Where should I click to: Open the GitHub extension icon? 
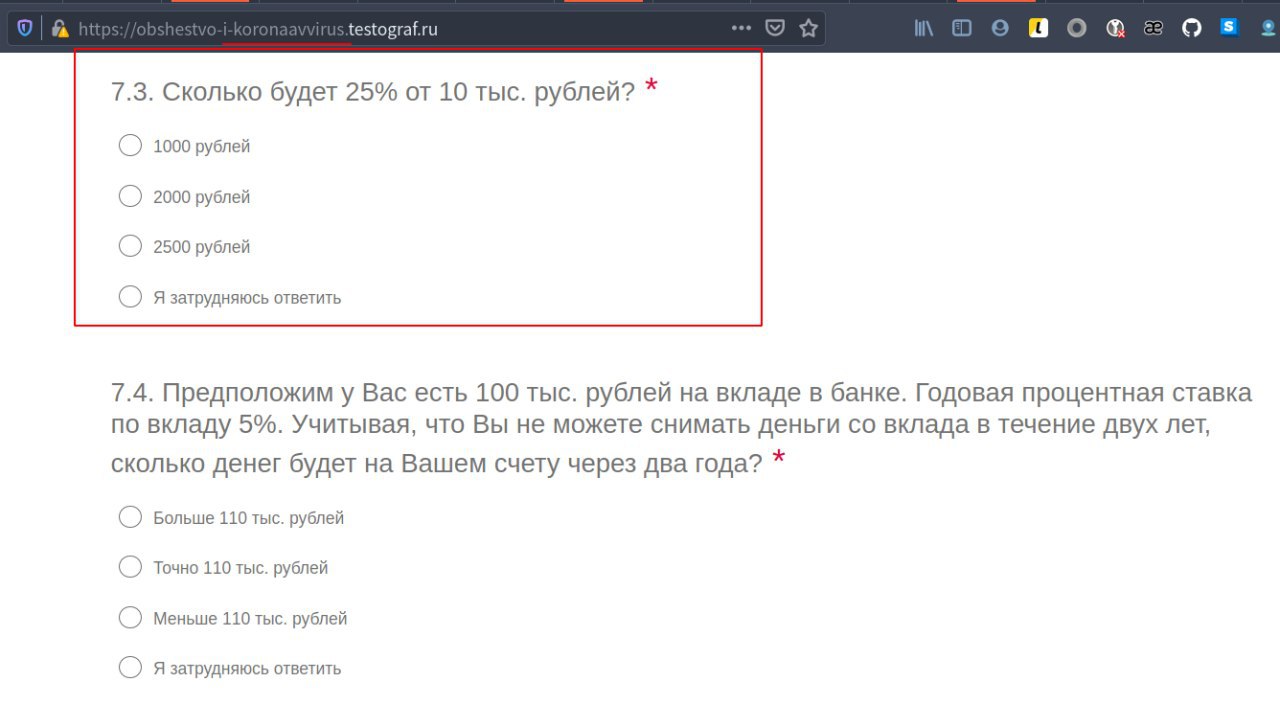pyautogui.click(x=1191, y=28)
